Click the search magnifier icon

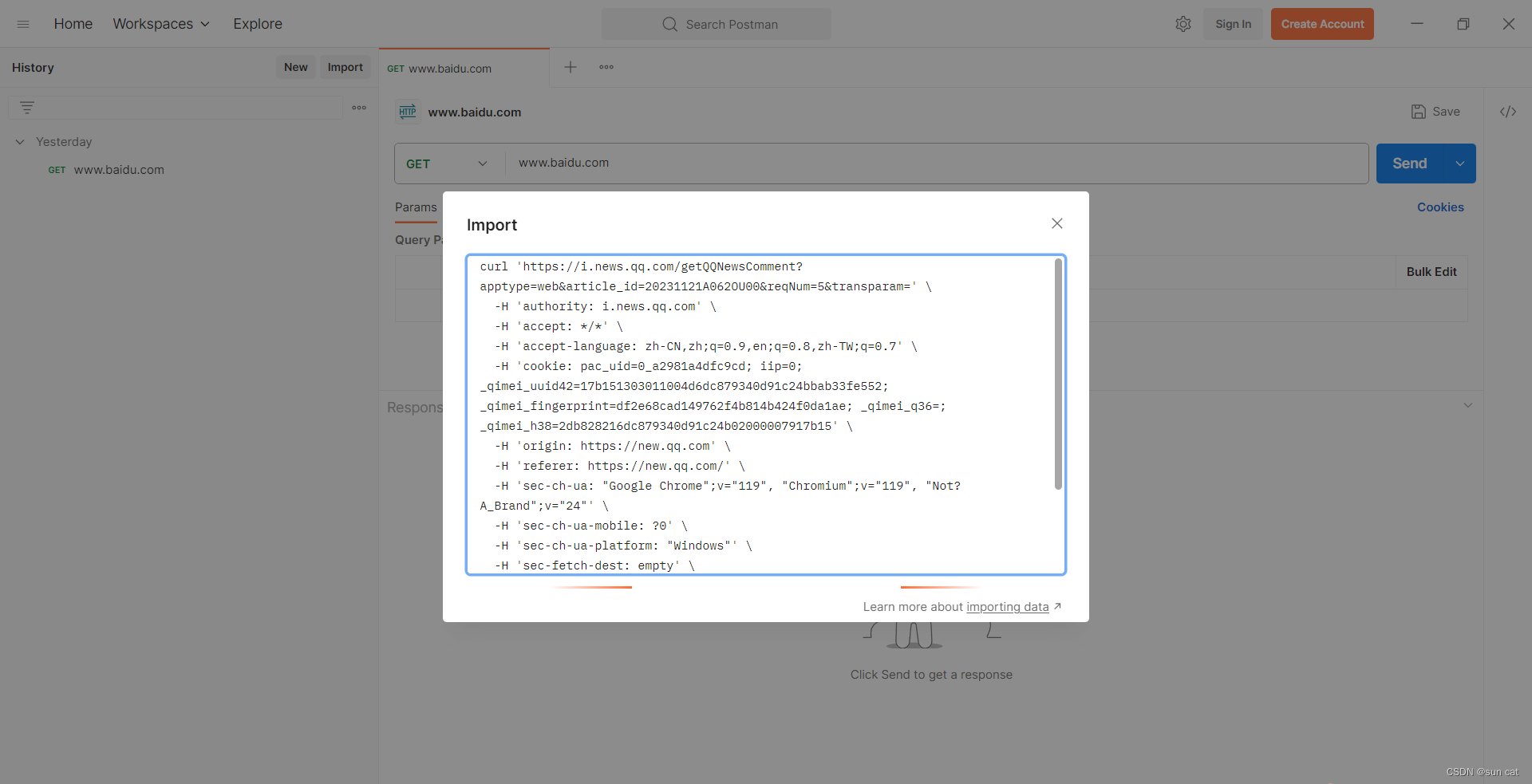[x=670, y=24]
